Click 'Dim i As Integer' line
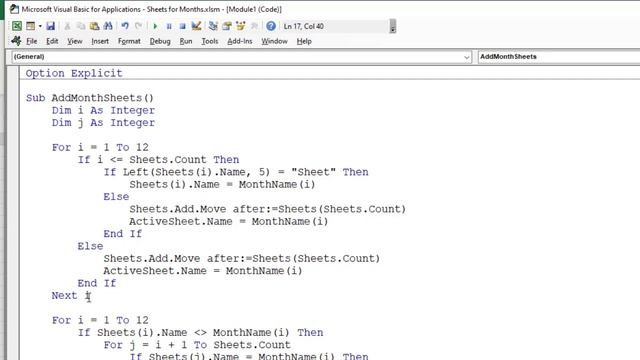This screenshot has height=360, width=640. pyautogui.click(x=103, y=110)
